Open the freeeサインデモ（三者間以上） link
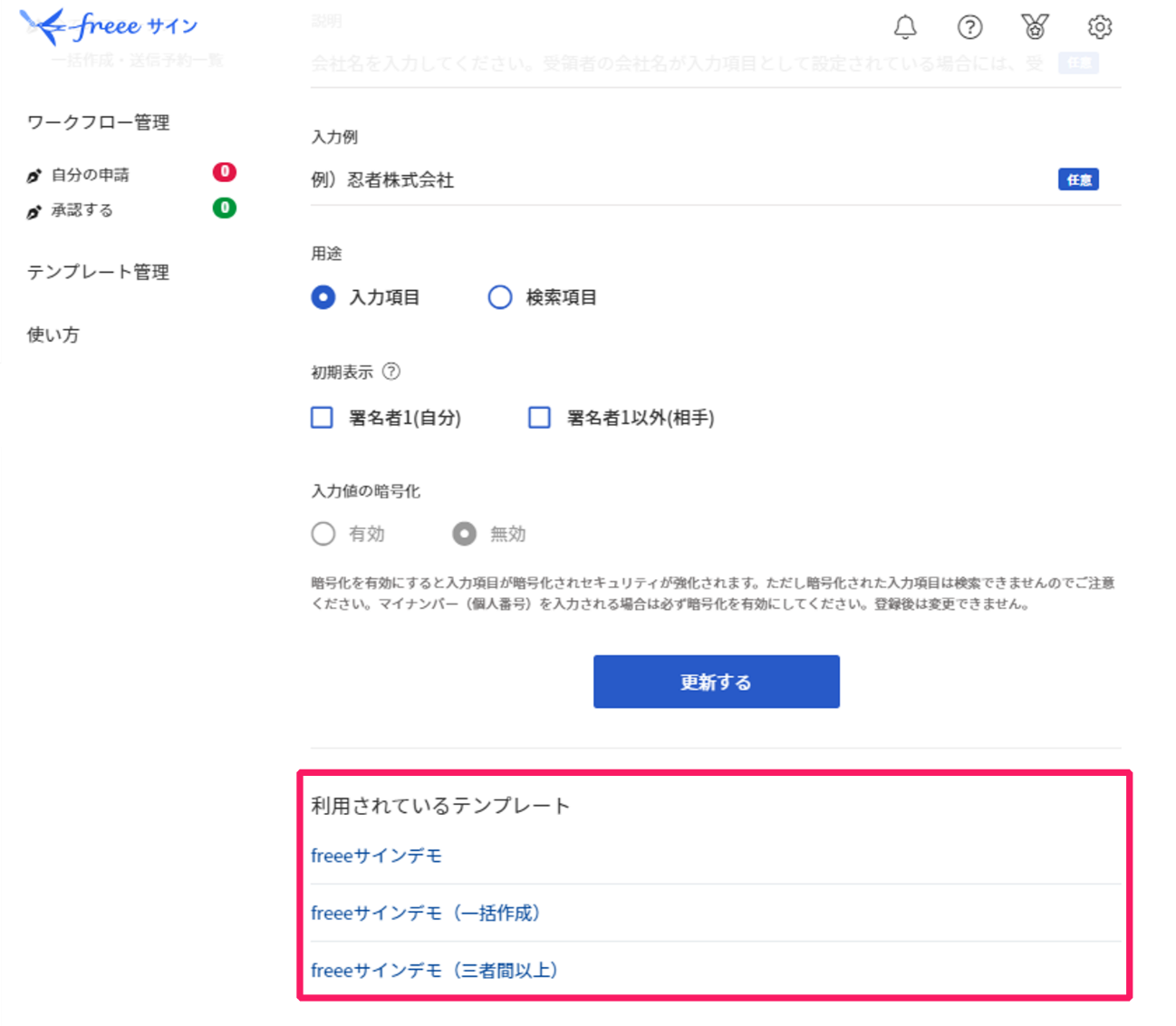Screen dimensions: 1176x1026 pos(435,970)
